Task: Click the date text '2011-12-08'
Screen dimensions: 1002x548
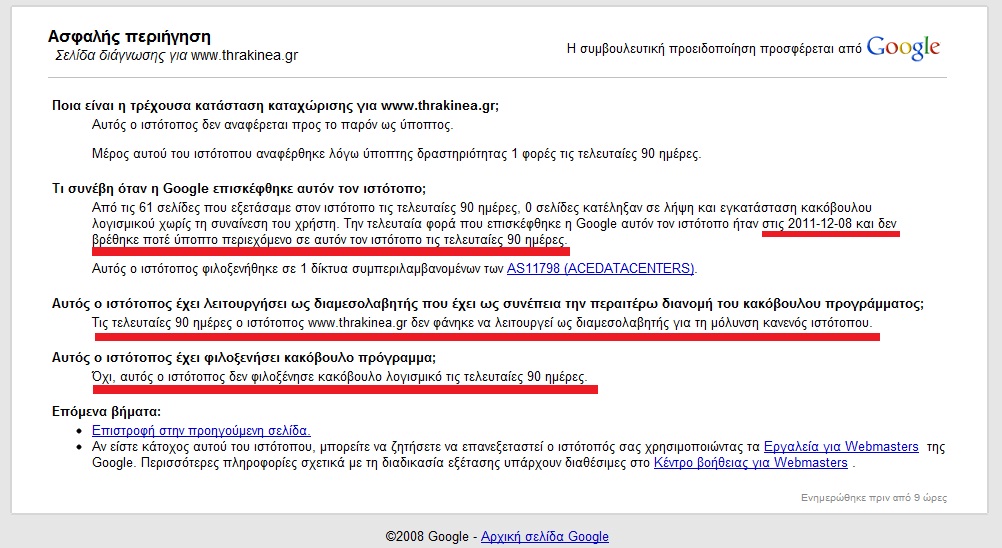Action: point(820,224)
